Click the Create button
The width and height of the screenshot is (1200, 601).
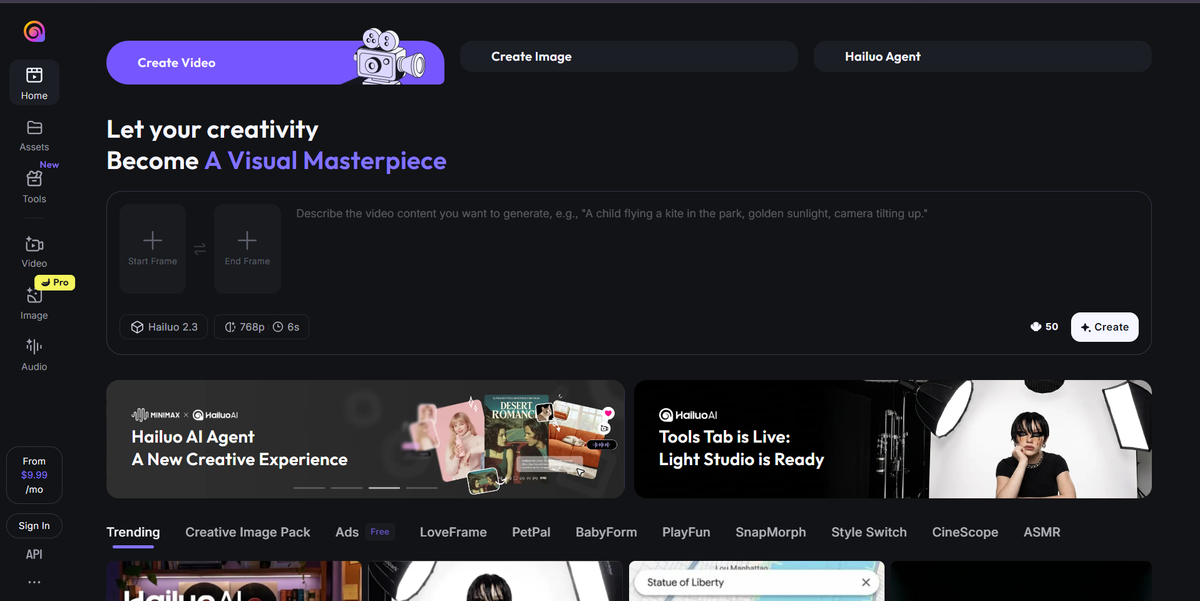[x=1104, y=327]
